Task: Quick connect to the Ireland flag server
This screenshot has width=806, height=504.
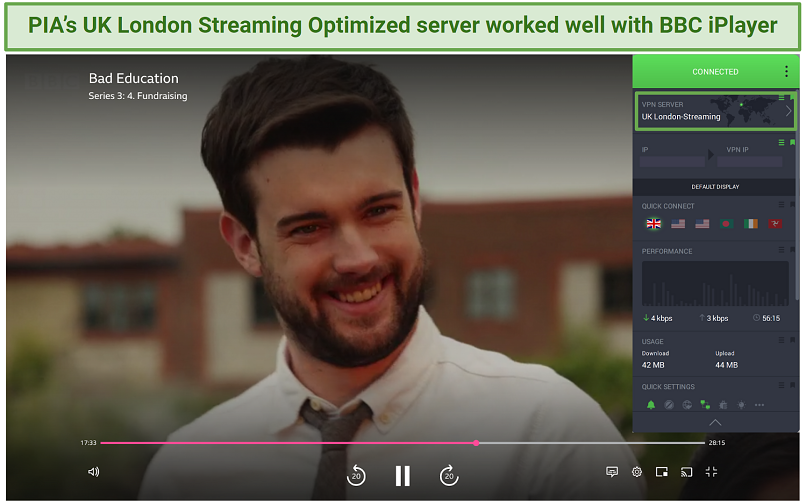Action: click(750, 224)
